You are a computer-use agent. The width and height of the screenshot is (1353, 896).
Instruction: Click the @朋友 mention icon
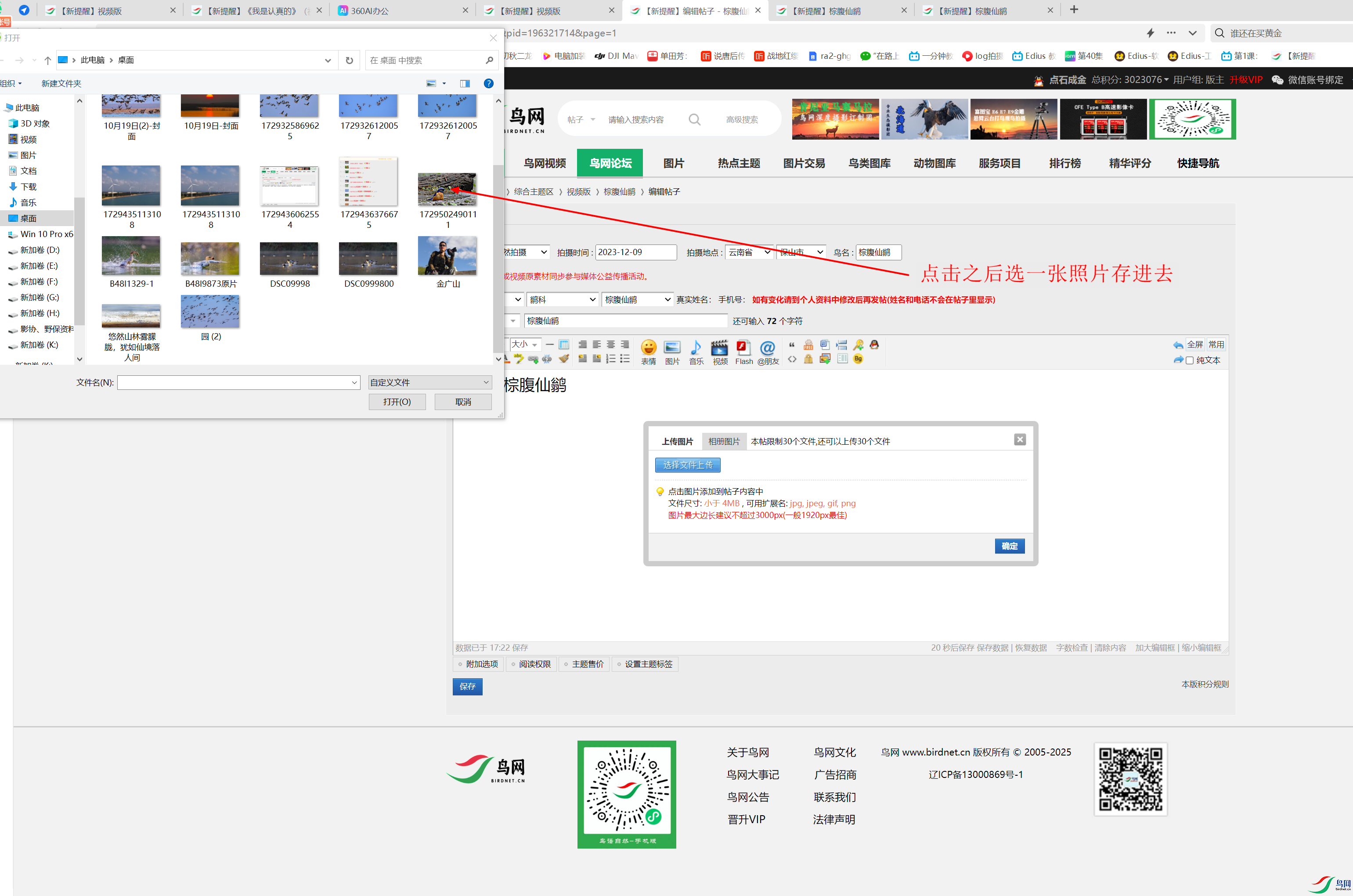768,351
